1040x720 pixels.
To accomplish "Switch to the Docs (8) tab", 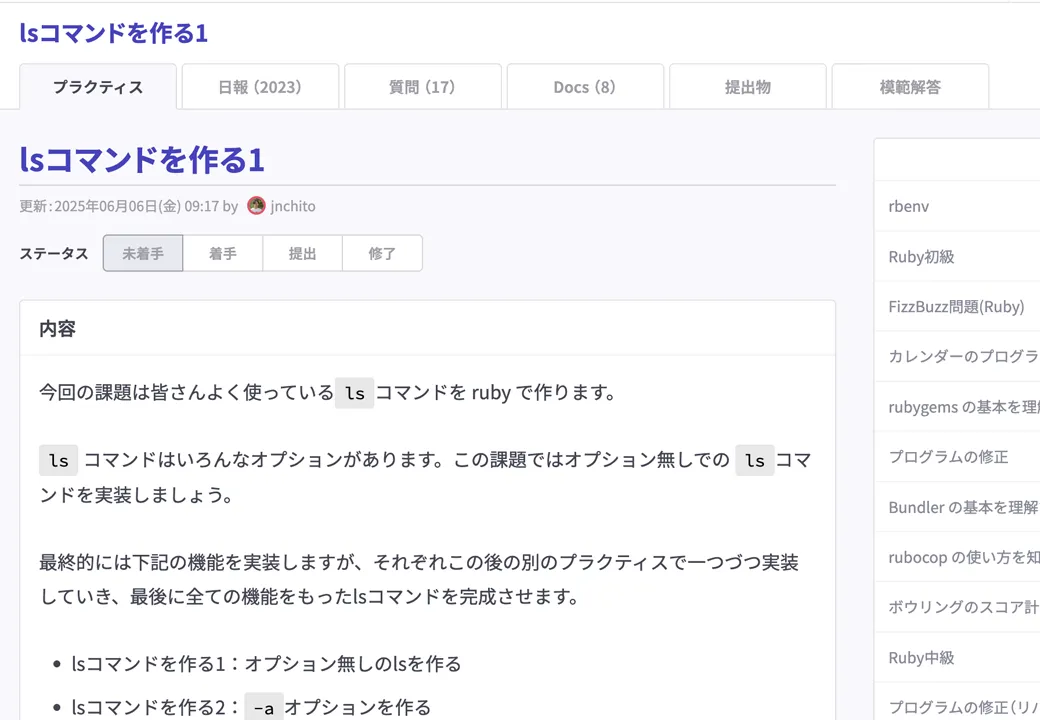I will pos(585,87).
